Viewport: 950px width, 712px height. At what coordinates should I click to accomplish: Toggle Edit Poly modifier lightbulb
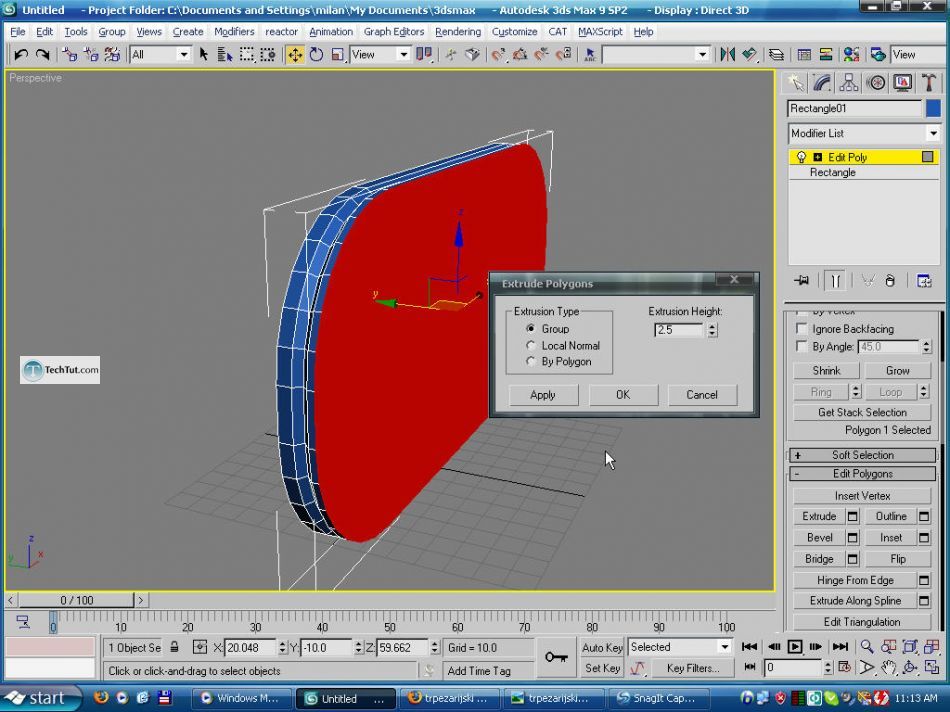tap(801, 157)
